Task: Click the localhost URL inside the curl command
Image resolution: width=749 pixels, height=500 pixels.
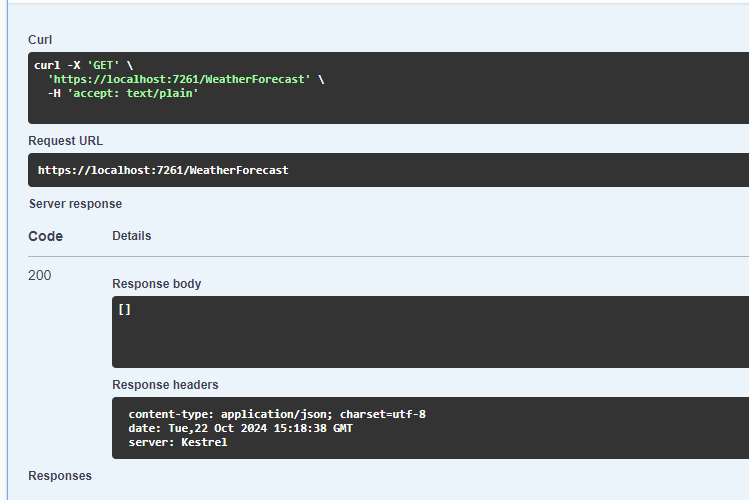Action: (x=180, y=79)
